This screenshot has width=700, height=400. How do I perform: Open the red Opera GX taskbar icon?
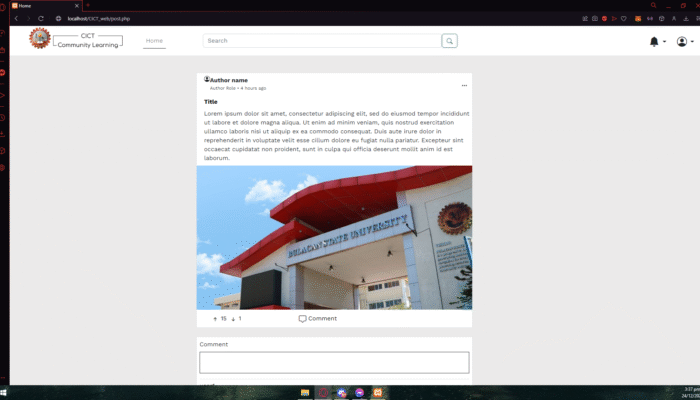(323, 393)
